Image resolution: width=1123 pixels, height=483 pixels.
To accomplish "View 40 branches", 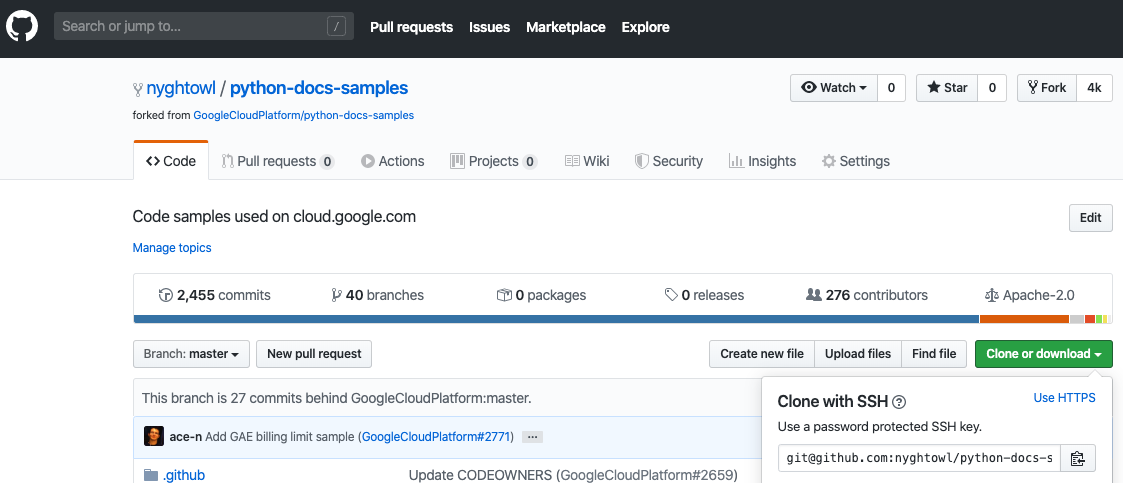I will (377, 295).
